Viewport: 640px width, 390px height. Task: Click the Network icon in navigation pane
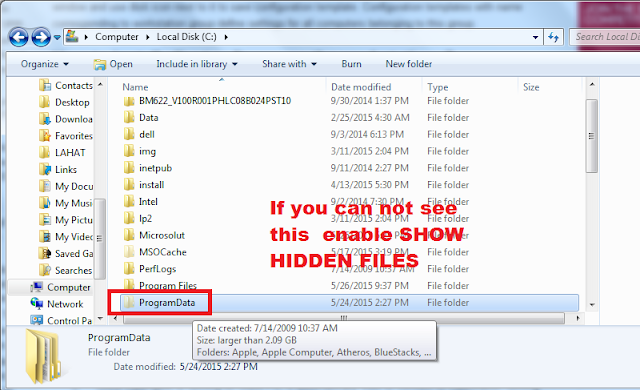36,304
